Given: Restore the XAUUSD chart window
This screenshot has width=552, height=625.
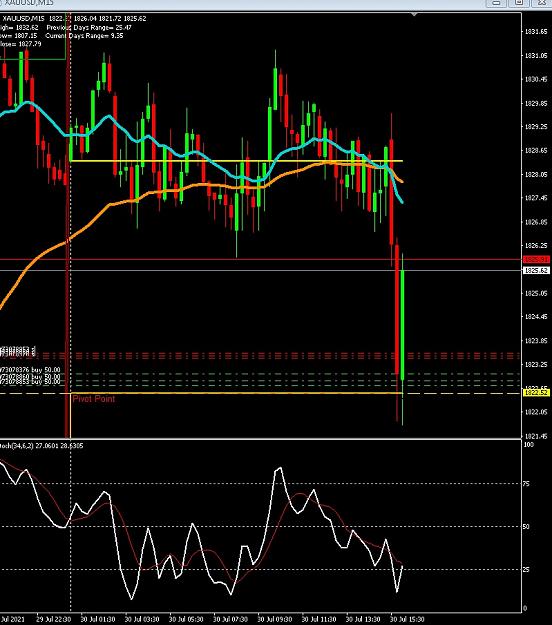Looking at the screenshot, I should click(519, 2).
